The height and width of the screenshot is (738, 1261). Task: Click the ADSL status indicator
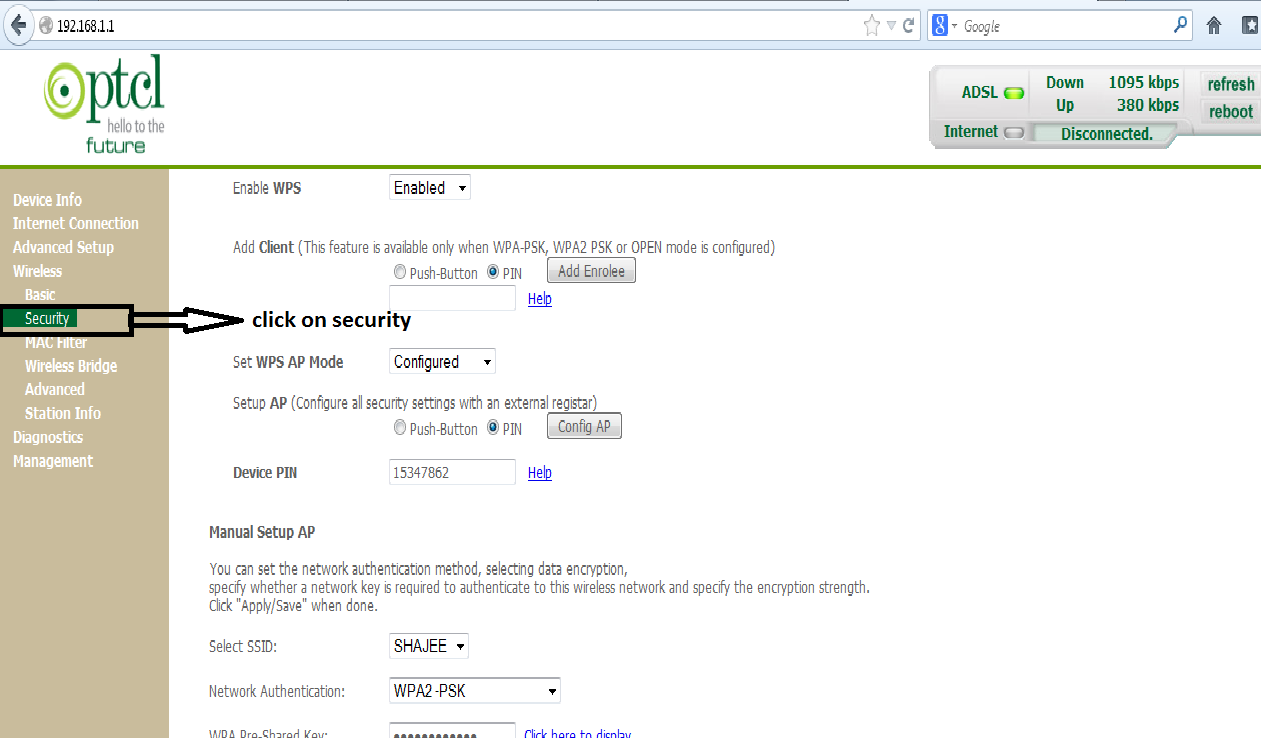(1013, 92)
